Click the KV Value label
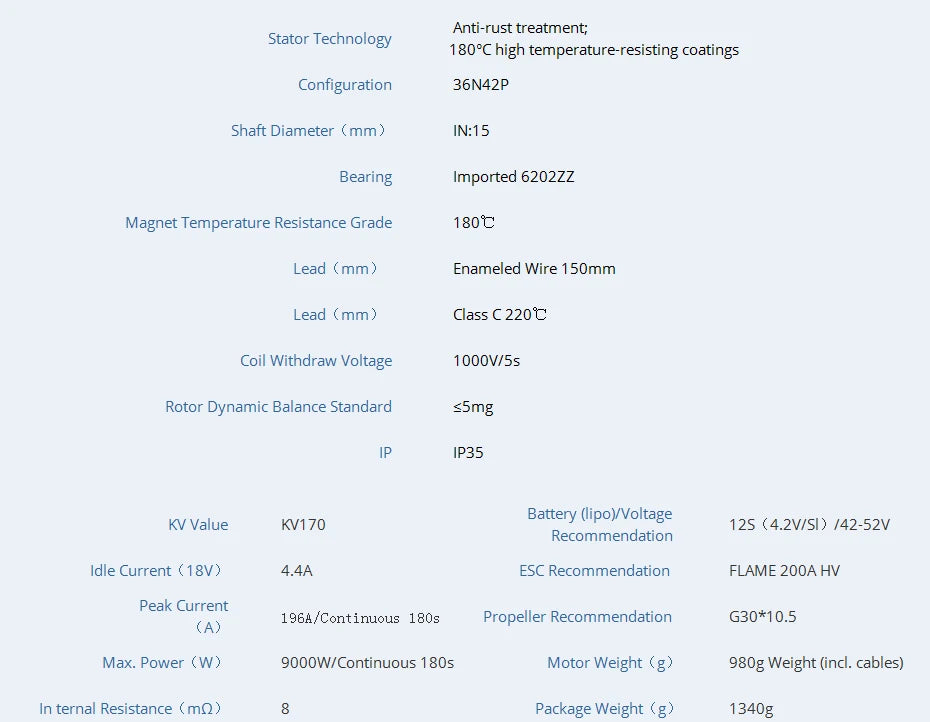The image size is (930, 722). coord(198,524)
